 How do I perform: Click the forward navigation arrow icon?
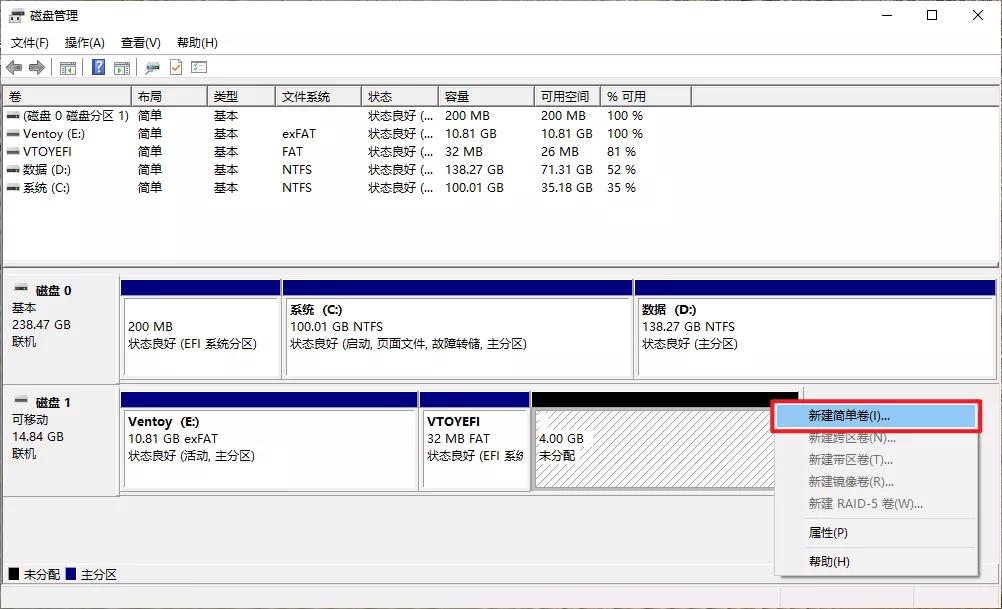coord(35,67)
